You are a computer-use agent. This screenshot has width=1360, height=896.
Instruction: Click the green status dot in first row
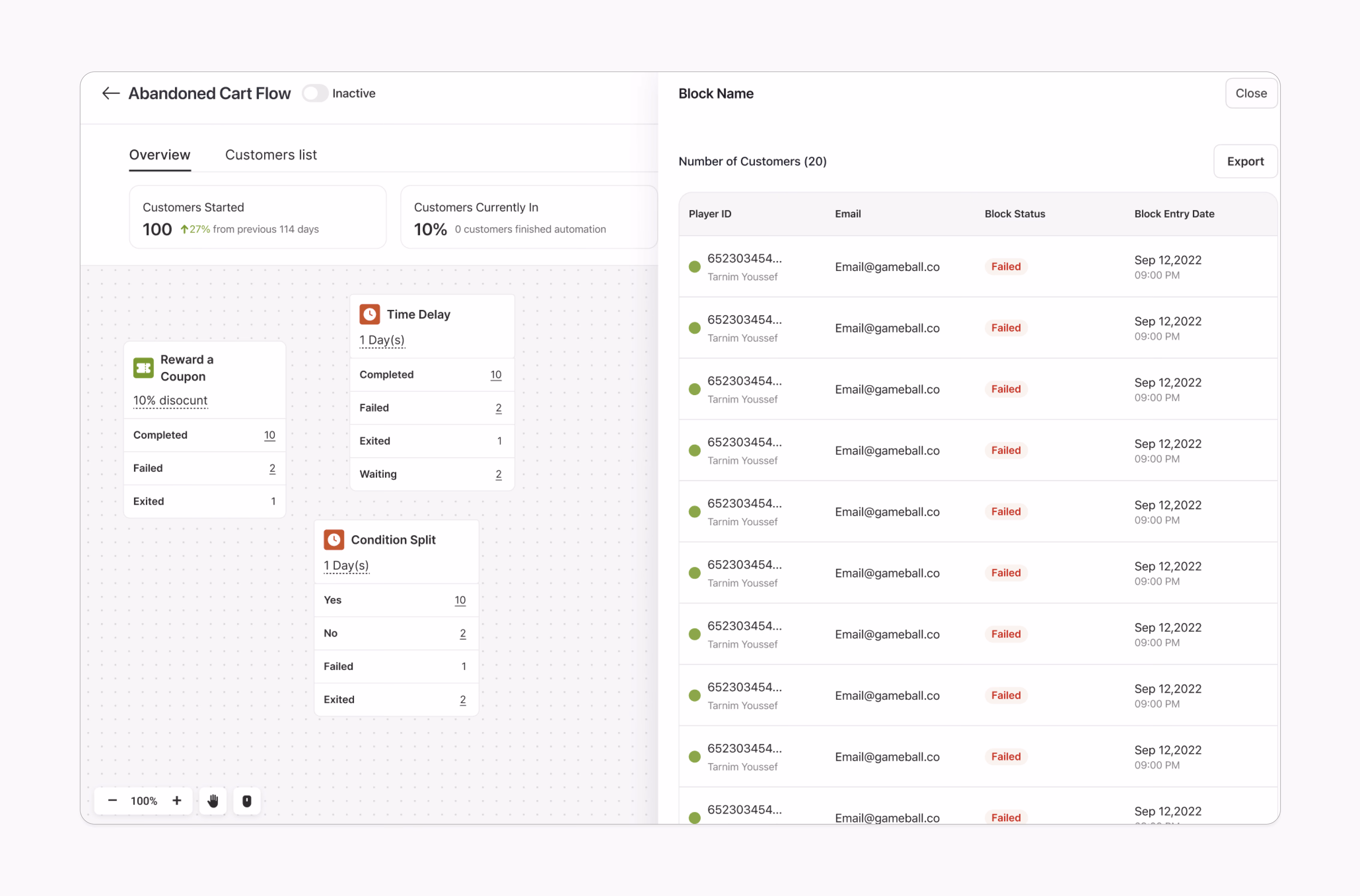click(694, 266)
